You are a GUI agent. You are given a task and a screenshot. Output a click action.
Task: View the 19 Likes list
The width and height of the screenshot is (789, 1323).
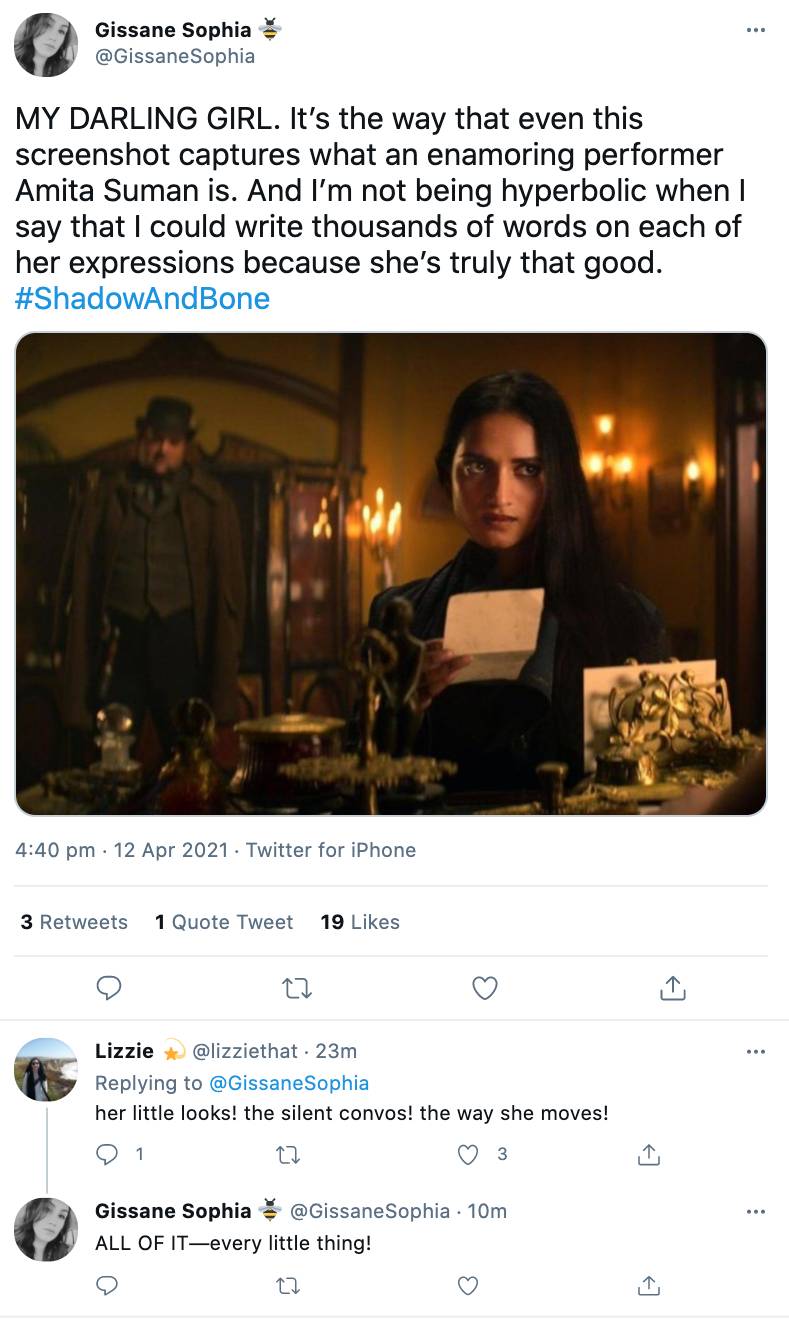point(358,922)
